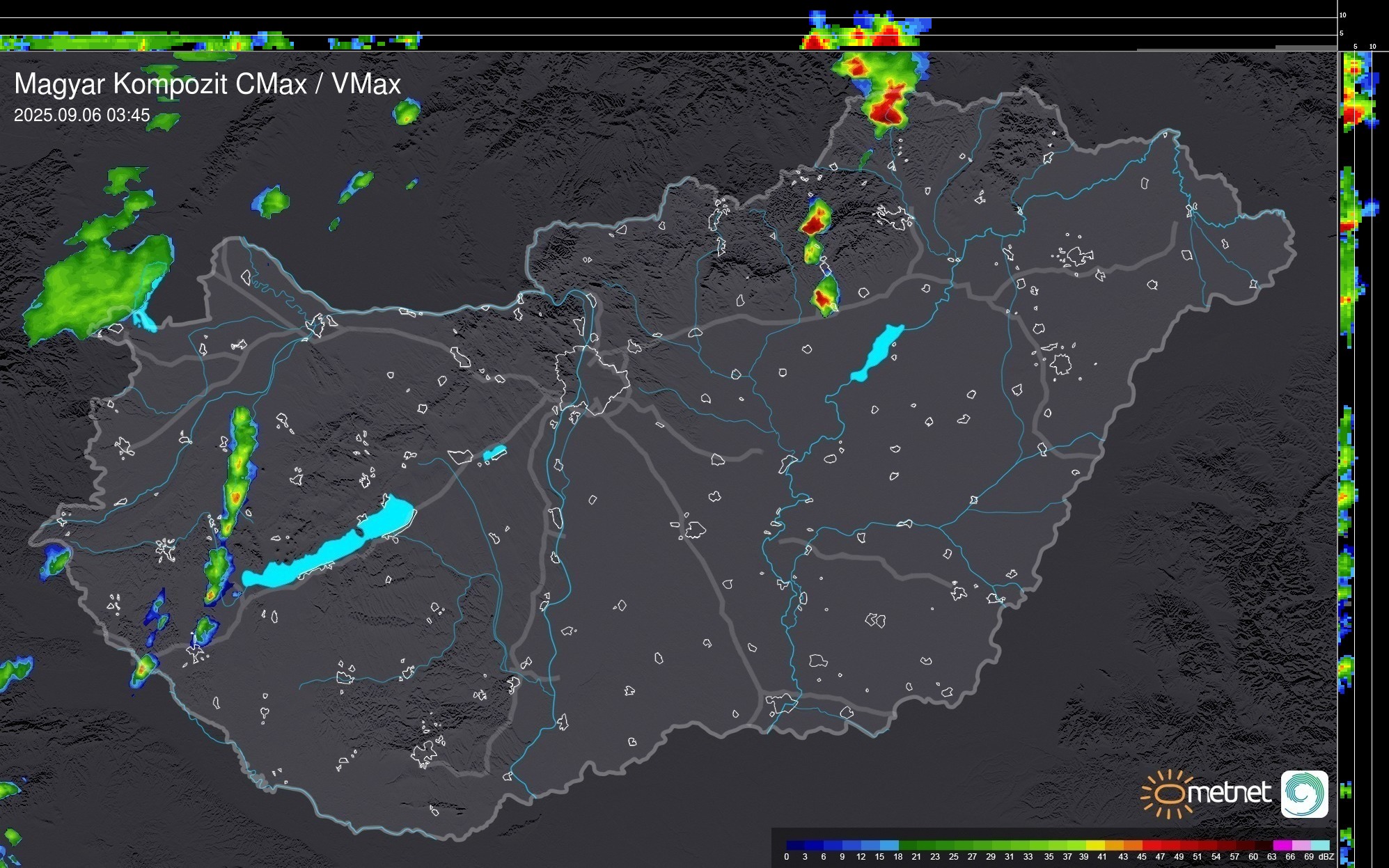The height and width of the screenshot is (868, 1389).
Task: Click the dBZ unit label on the legend
Action: coord(1327,857)
